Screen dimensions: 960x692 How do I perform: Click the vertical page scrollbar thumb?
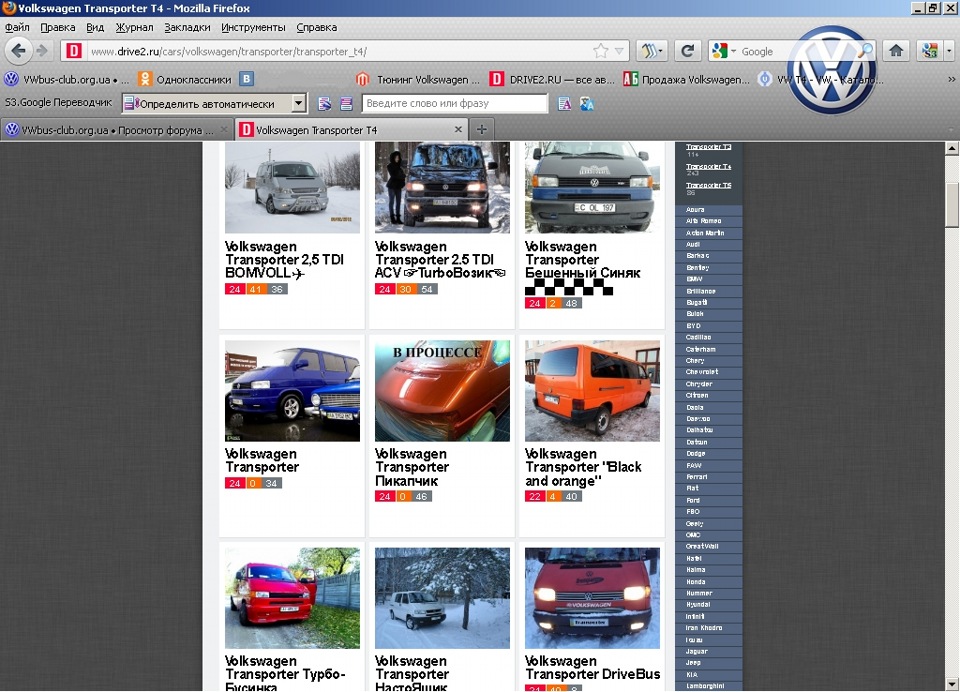[x=951, y=205]
